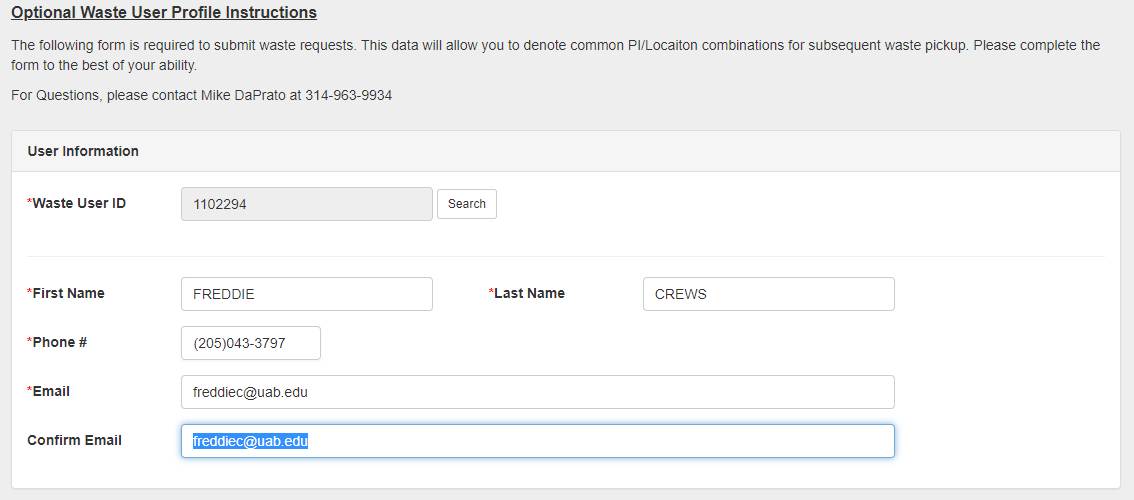
Task: Focus the Waste User ID field
Action: tap(306, 204)
